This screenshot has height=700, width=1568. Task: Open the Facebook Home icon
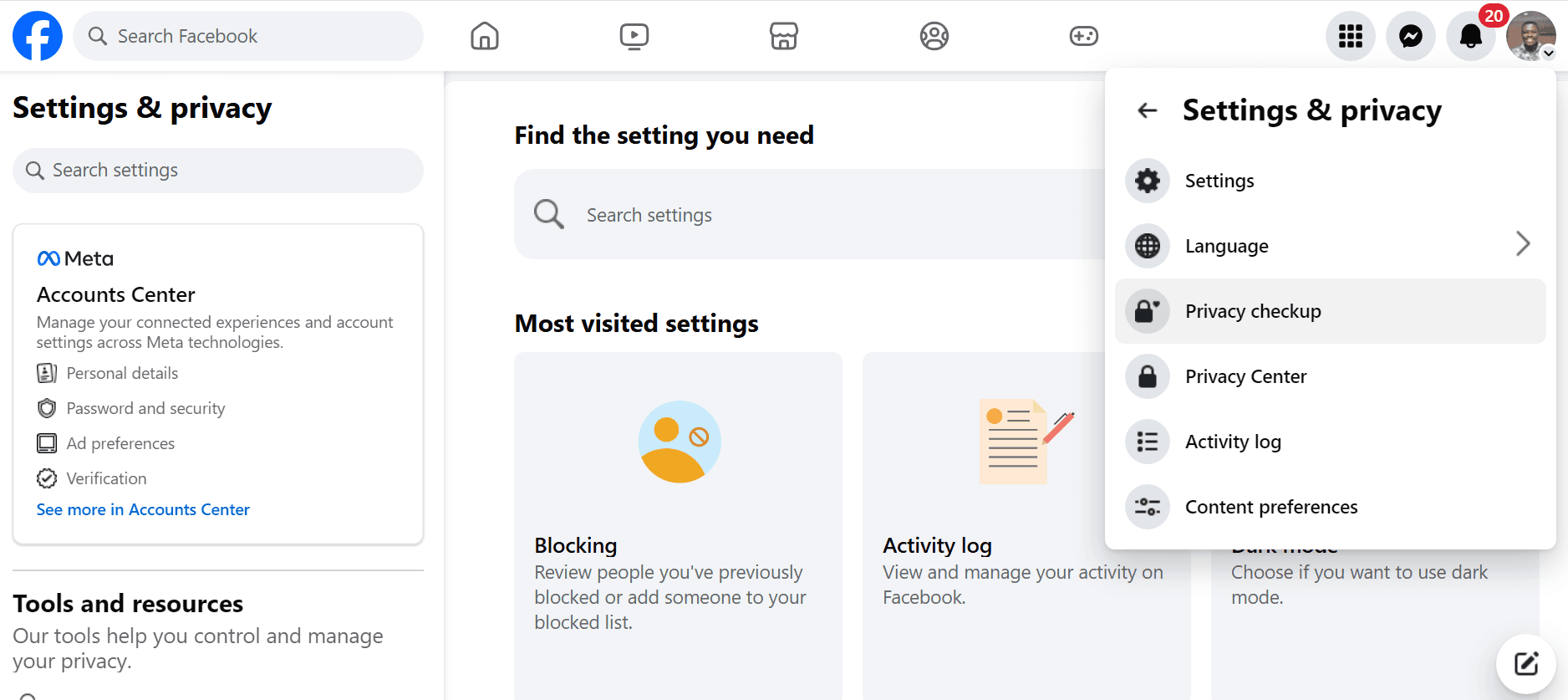pos(485,36)
